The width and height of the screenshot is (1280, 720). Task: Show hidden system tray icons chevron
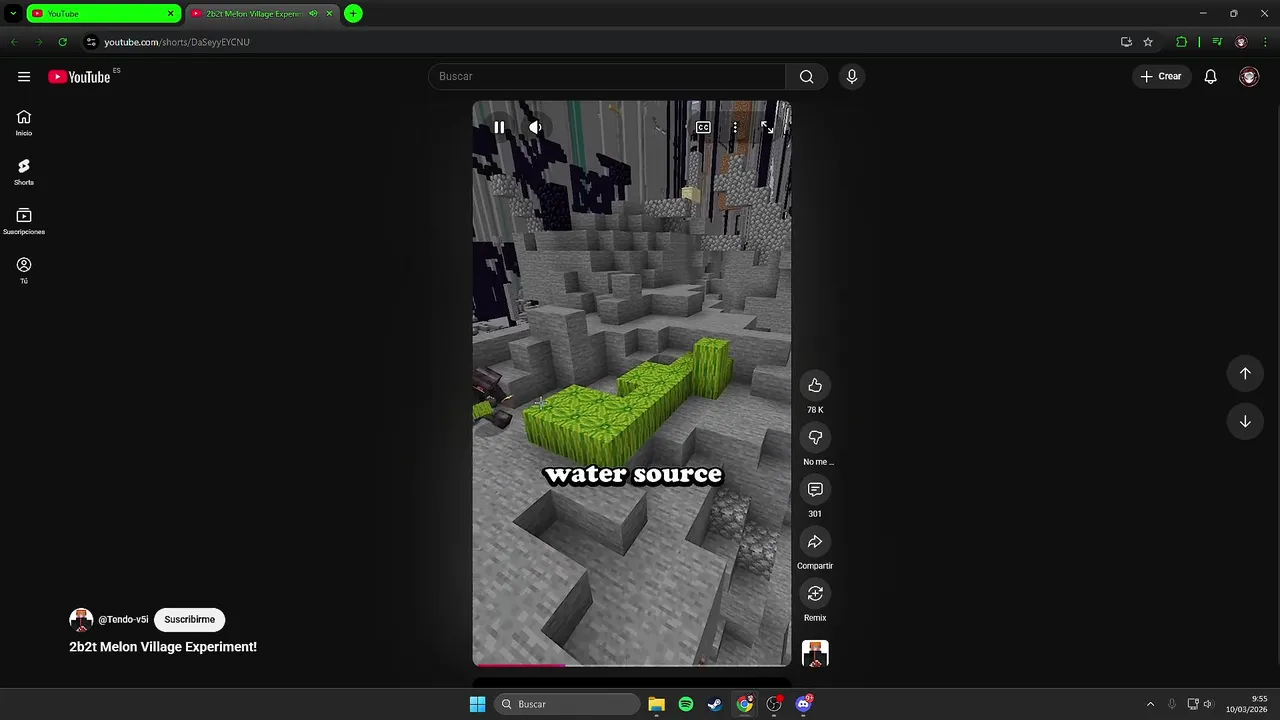pos(1150,704)
